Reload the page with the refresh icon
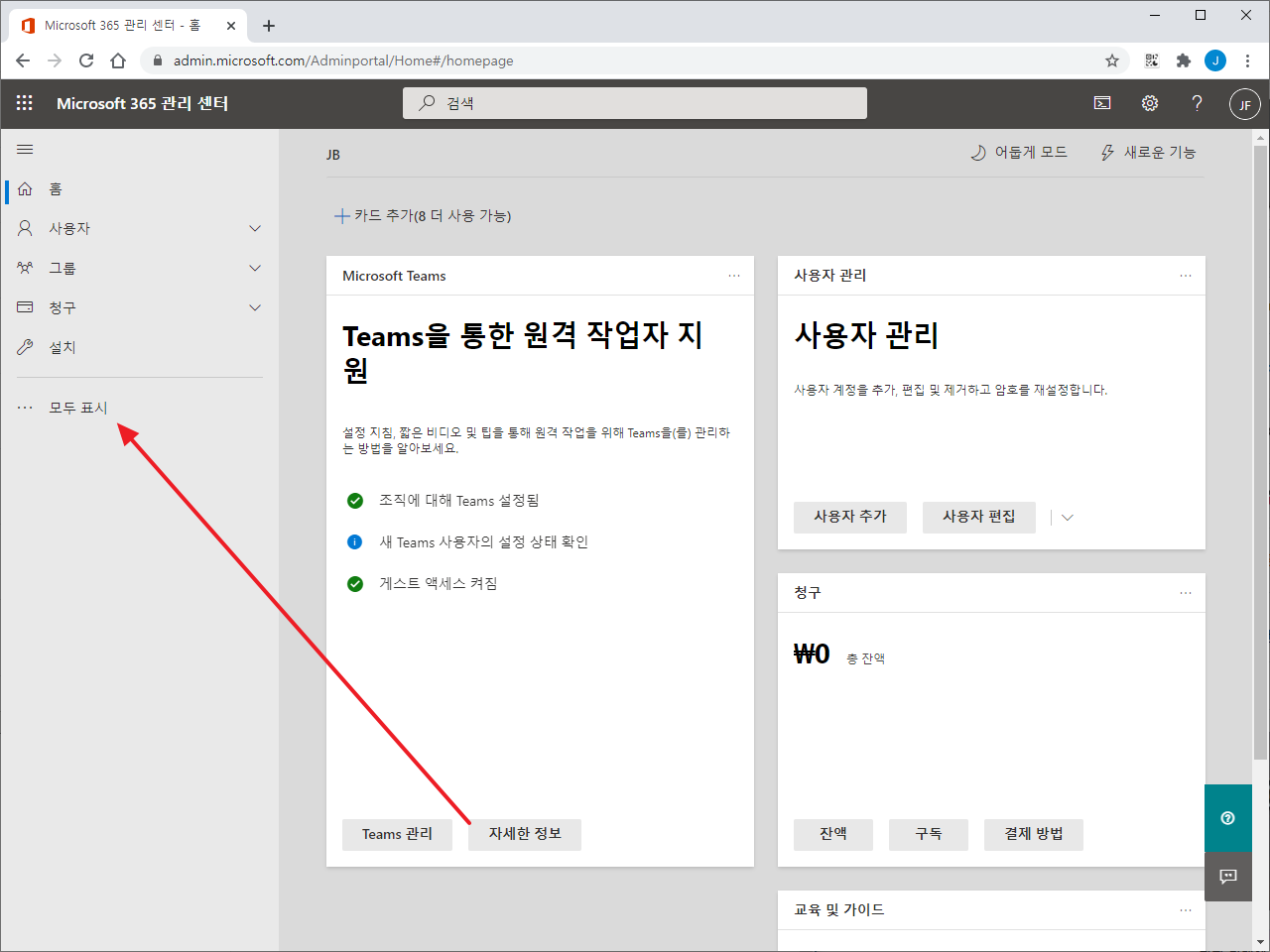 (x=86, y=60)
